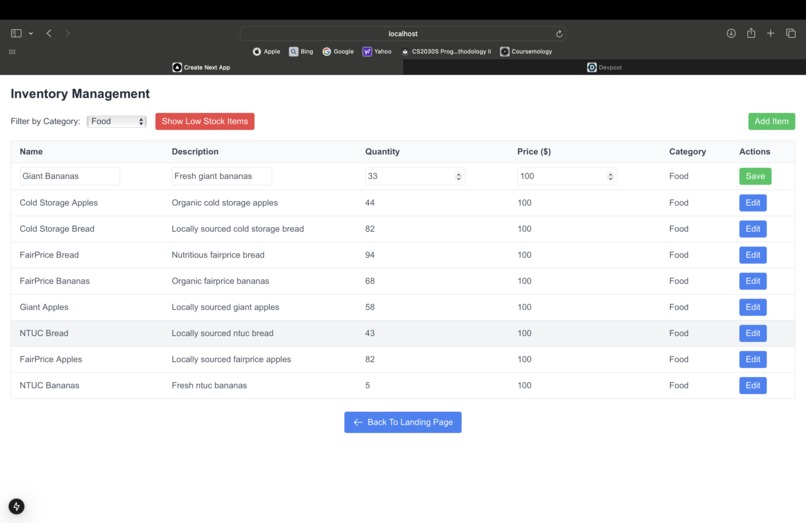This screenshot has height=523, width=806.
Task: Select the Nutritious fairprice bread description
Action: (x=218, y=255)
